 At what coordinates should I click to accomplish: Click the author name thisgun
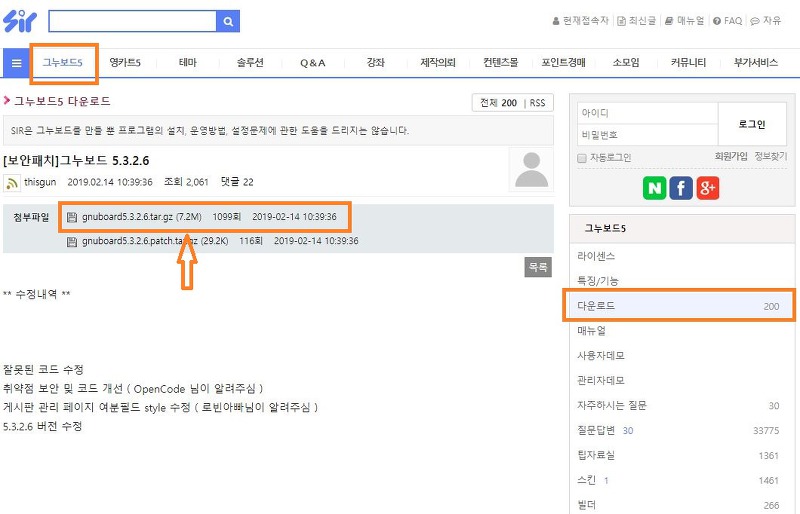click(40, 182)
